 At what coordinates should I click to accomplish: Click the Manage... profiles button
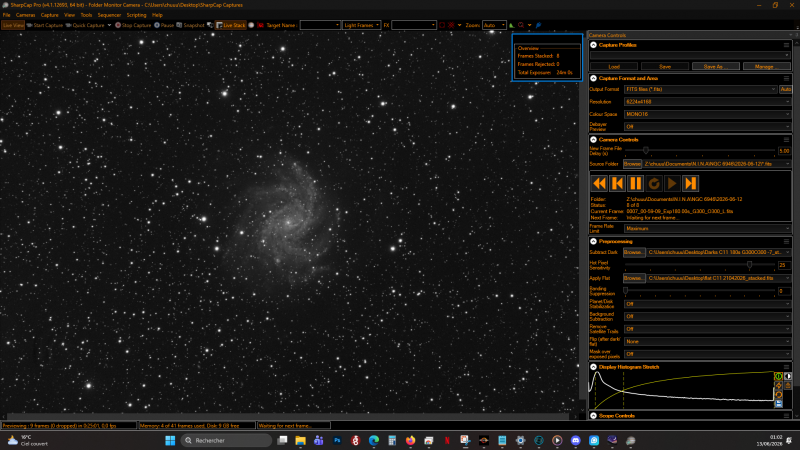767,66
